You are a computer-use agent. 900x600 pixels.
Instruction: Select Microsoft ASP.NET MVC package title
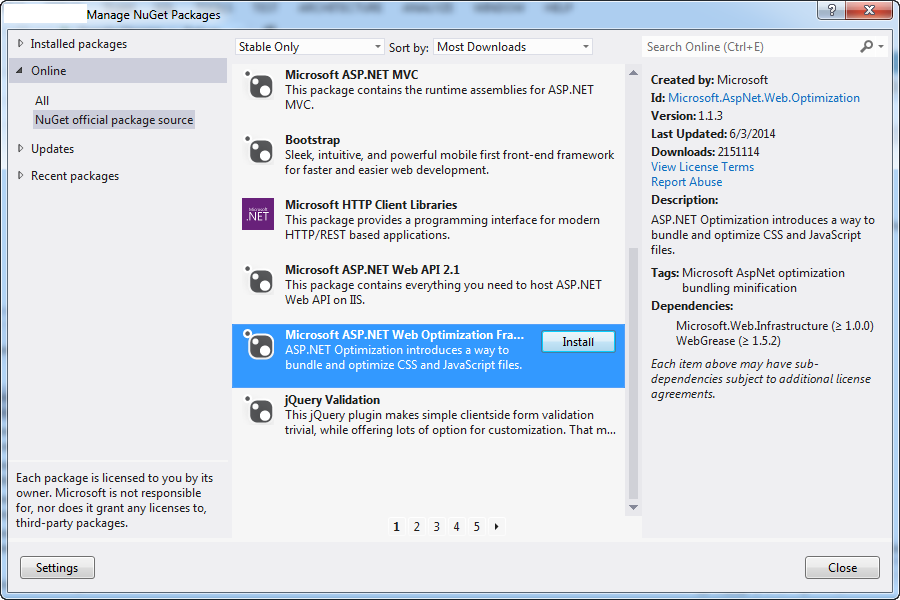point(352,75)
